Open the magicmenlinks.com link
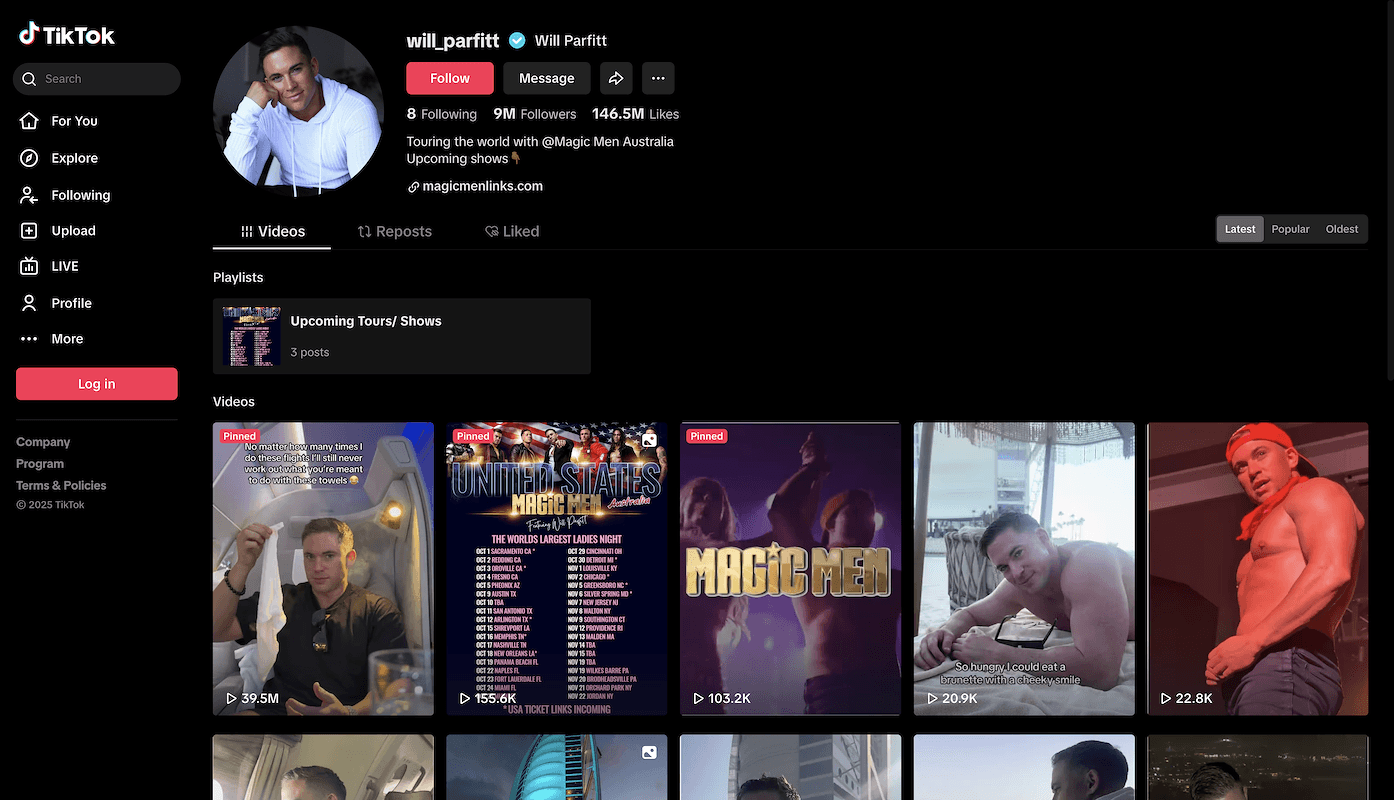 point(482,186)
